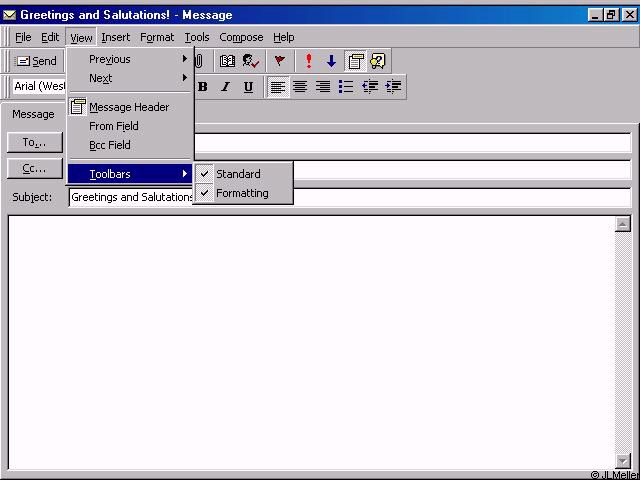Align text left

coord(278,87)
